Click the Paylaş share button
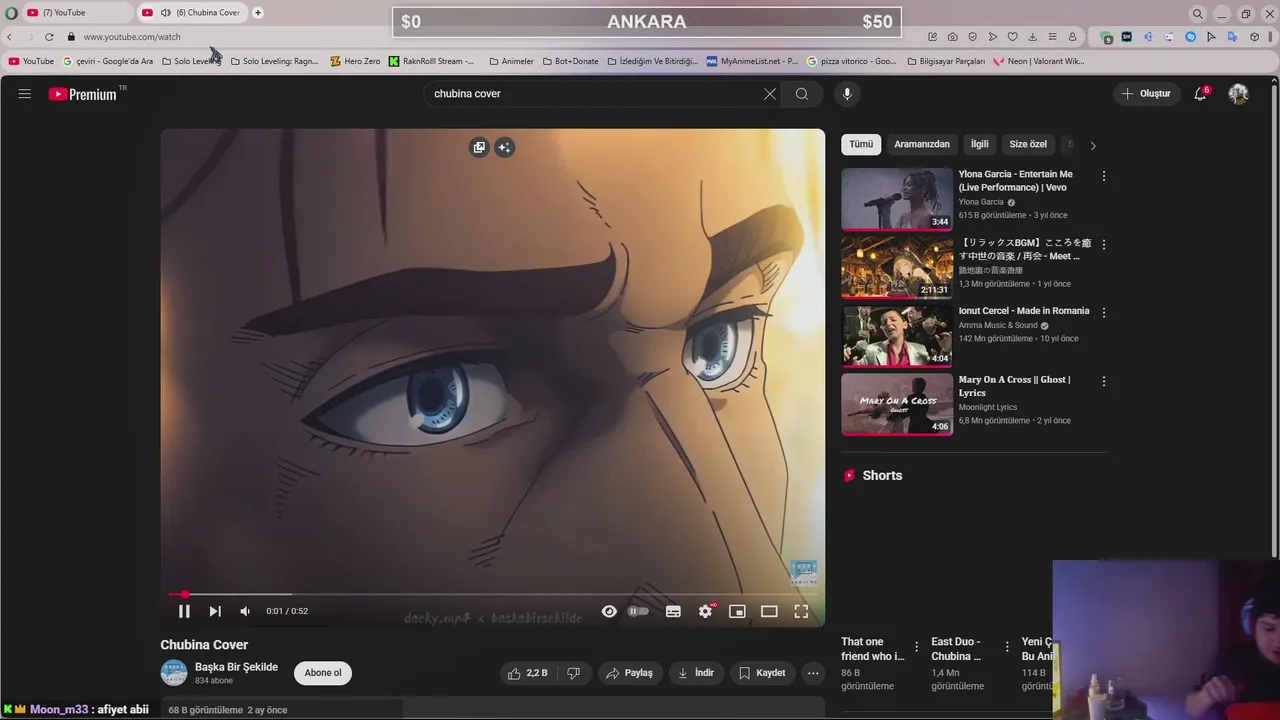1280x720 pixels. tap(630, 673)
